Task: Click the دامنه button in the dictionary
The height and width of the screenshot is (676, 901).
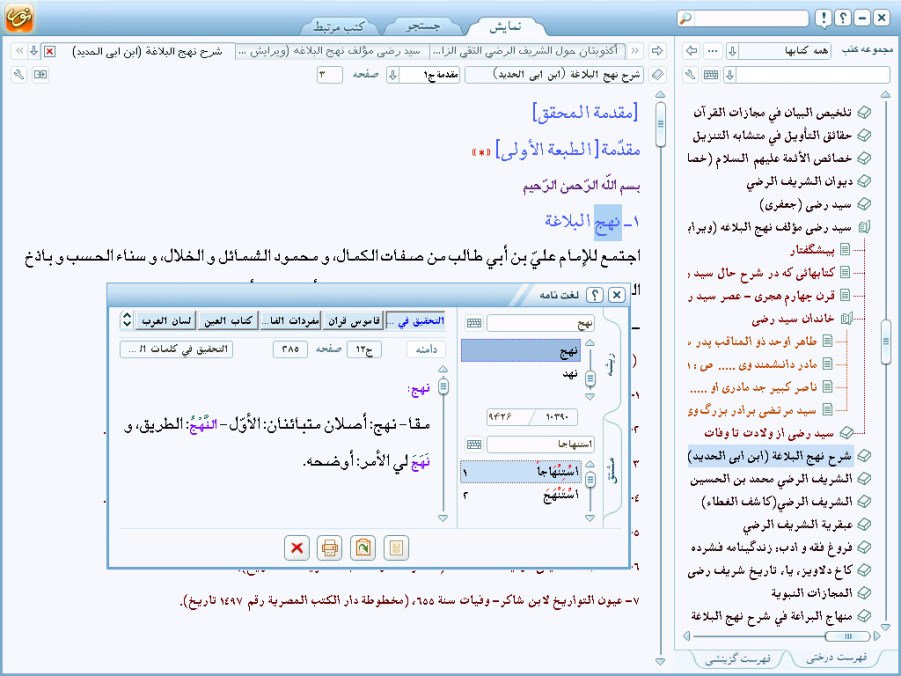Action: tap(426, 349)
